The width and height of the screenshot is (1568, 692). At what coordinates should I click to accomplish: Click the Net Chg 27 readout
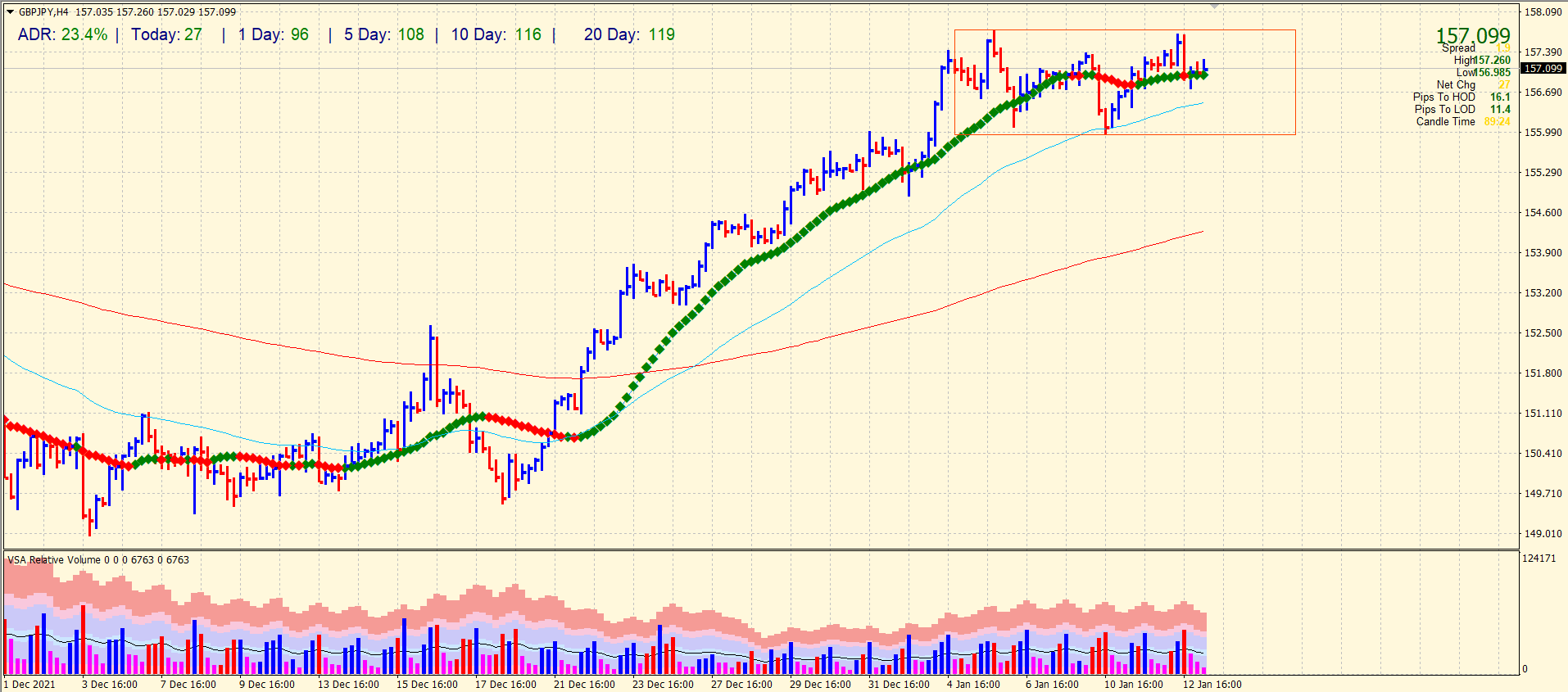pos(1473,84)
